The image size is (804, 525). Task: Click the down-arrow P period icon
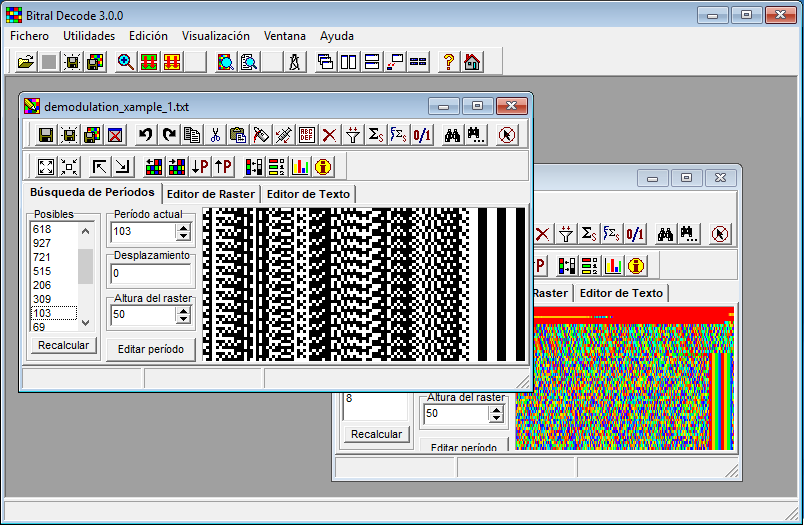pos(200,167)
